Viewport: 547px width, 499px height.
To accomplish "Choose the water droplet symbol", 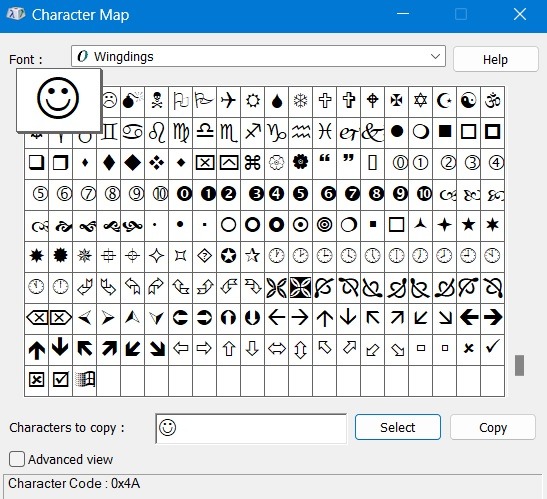I will [277, 101].
